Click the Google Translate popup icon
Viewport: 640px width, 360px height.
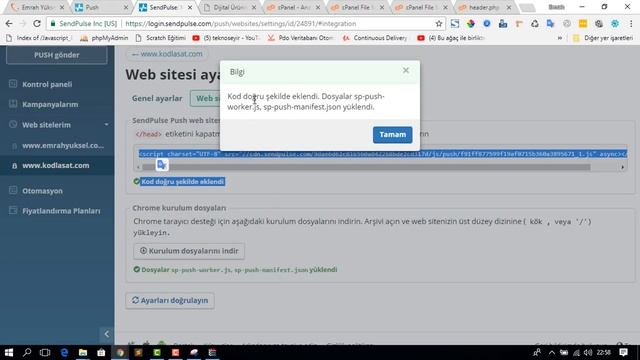coord(162,165)
